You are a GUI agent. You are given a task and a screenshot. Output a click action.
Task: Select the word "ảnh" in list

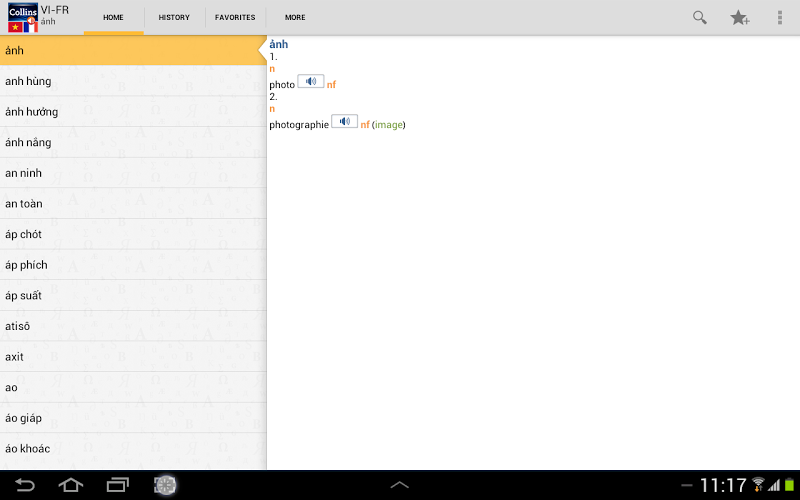pyautogui.click(x=133, y=50)
